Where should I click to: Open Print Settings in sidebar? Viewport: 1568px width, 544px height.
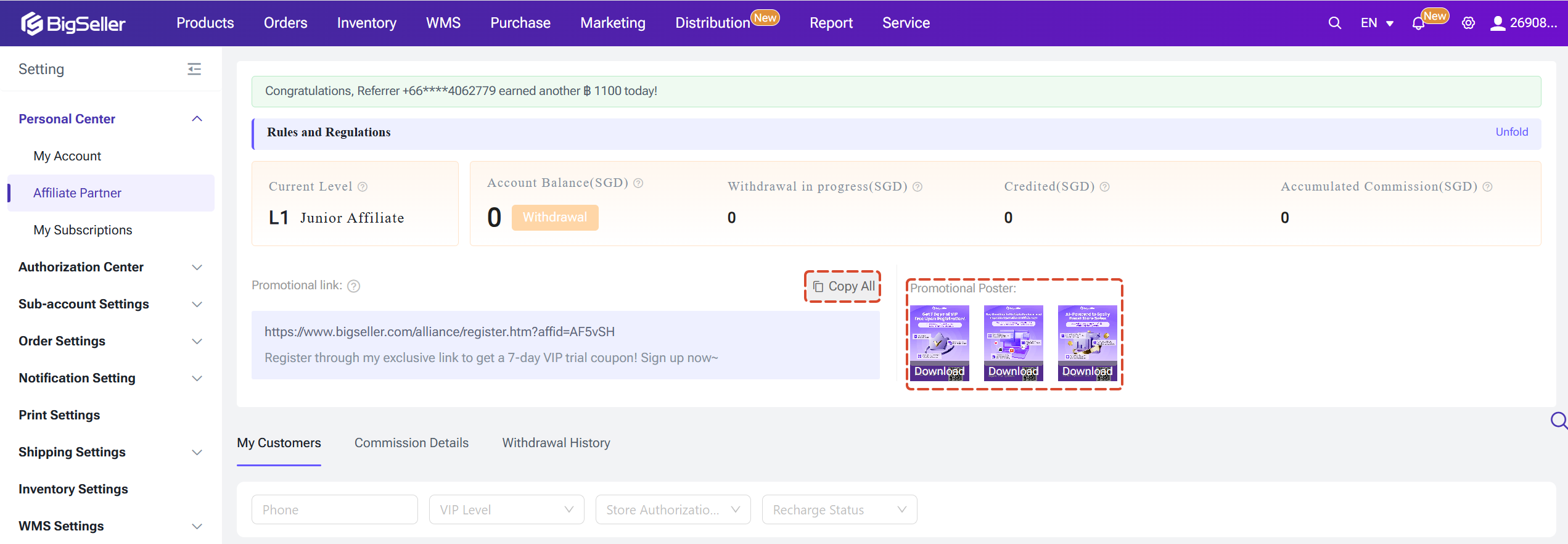tap(59, 415)
